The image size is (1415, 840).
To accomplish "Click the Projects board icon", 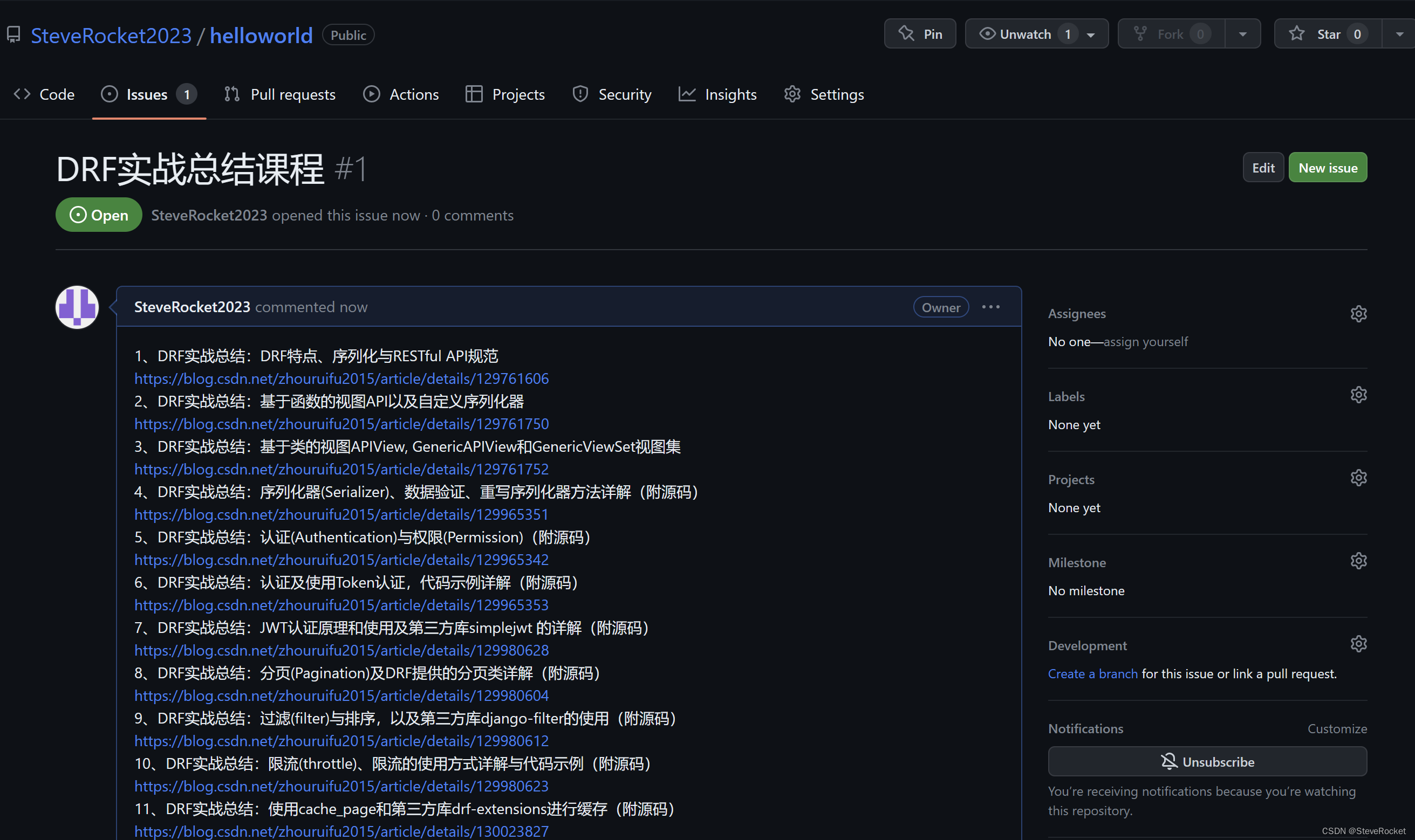I will (474, 94).
